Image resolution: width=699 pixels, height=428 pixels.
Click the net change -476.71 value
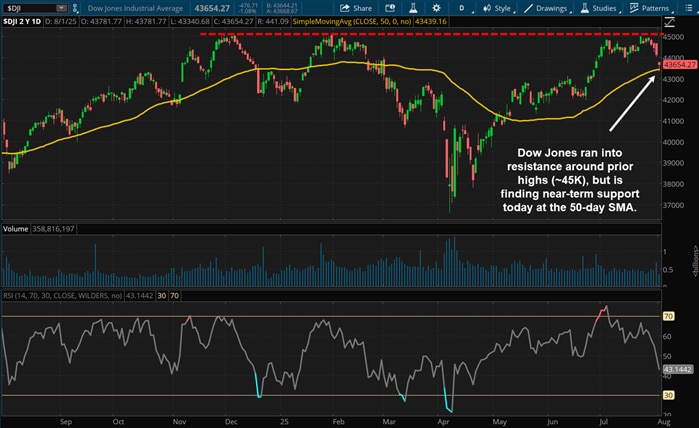(248, 5)
